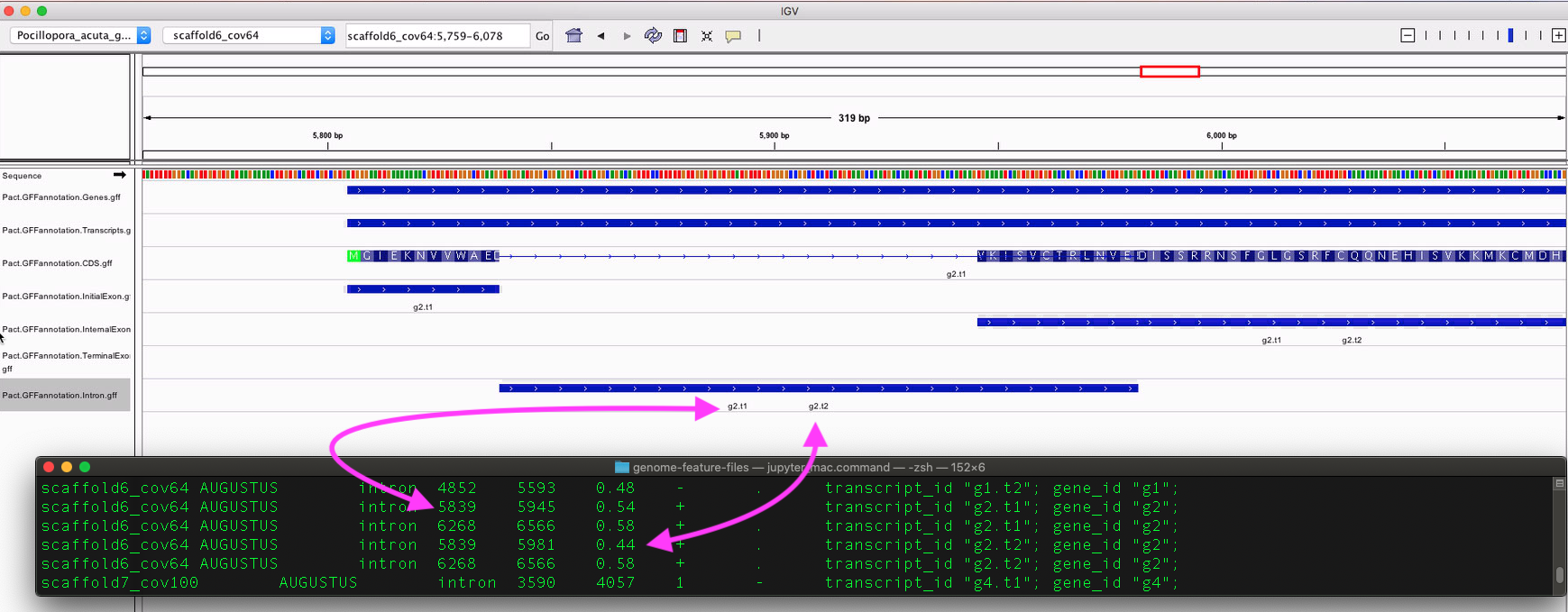Click the initial exon feature labeled g2.t1
This screenshot has height=612, width=1568.
423,289
